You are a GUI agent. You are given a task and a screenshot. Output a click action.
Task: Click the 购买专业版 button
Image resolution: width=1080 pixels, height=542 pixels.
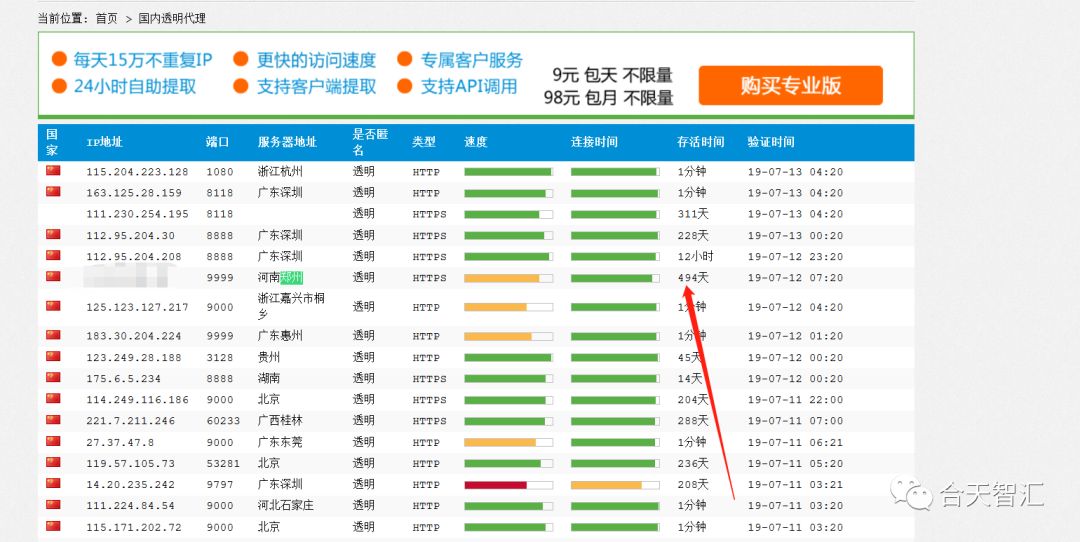pos(791,85)
